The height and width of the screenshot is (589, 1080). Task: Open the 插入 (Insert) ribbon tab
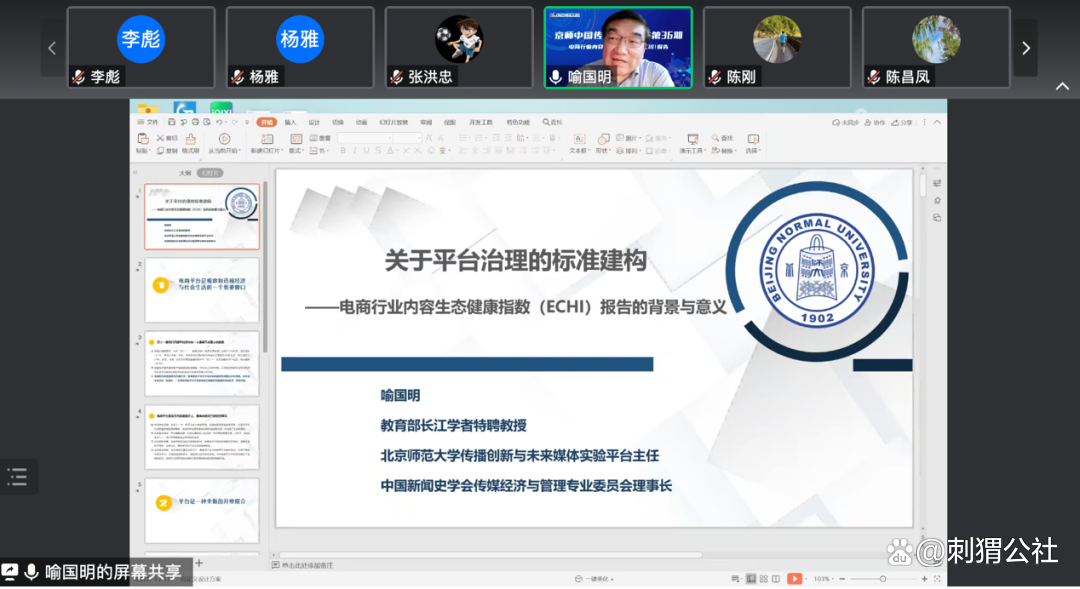click(290, 122)
